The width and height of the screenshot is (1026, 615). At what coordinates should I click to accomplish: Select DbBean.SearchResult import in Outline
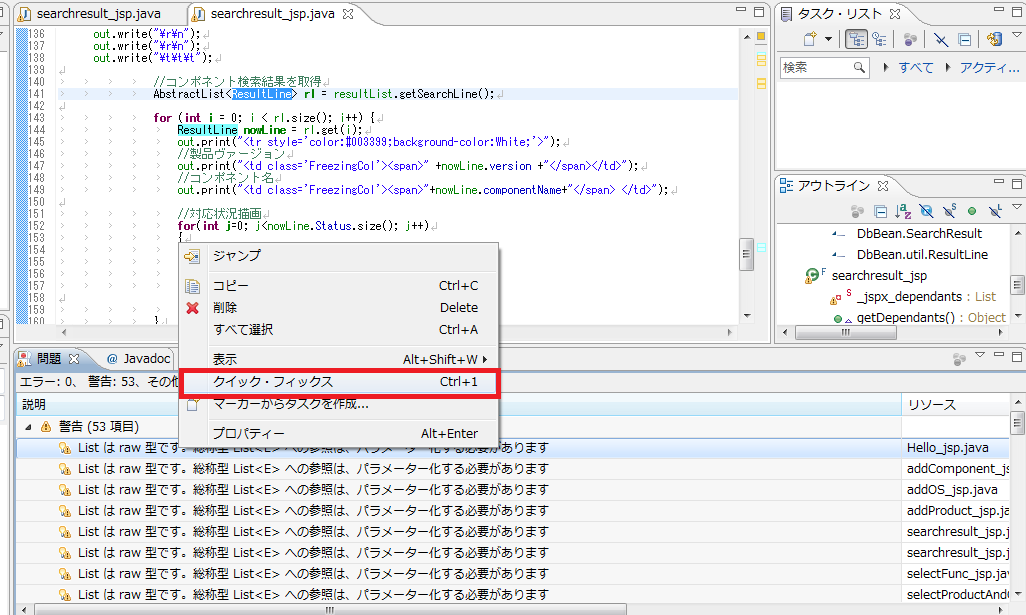919,234
